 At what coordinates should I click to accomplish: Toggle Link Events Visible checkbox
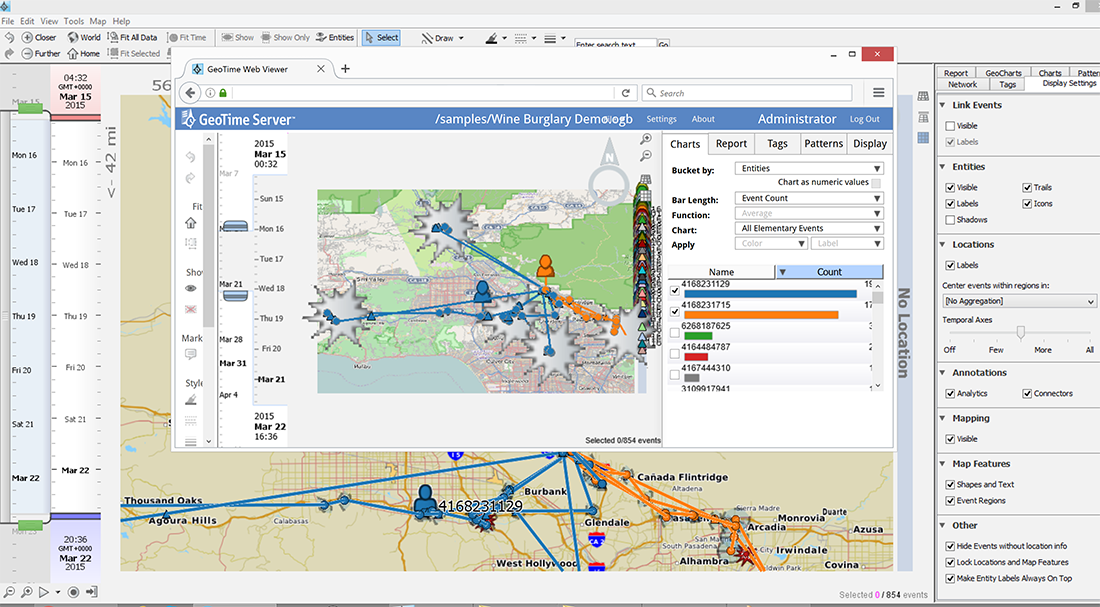click(x=950, y=126)
